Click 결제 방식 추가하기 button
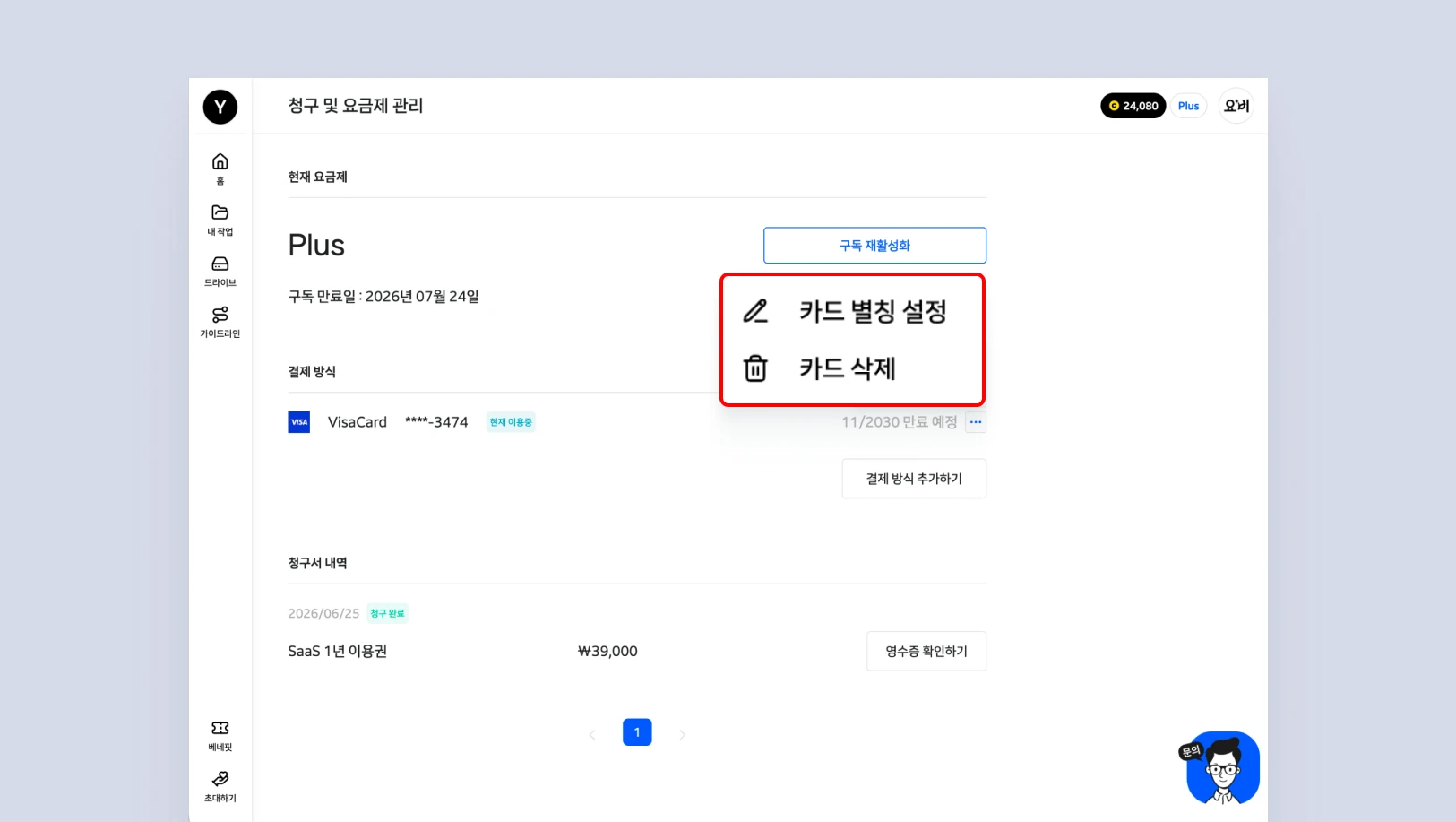Image resolution: width=1456 pixels, height=822 pixels. [x=914, y=479]
